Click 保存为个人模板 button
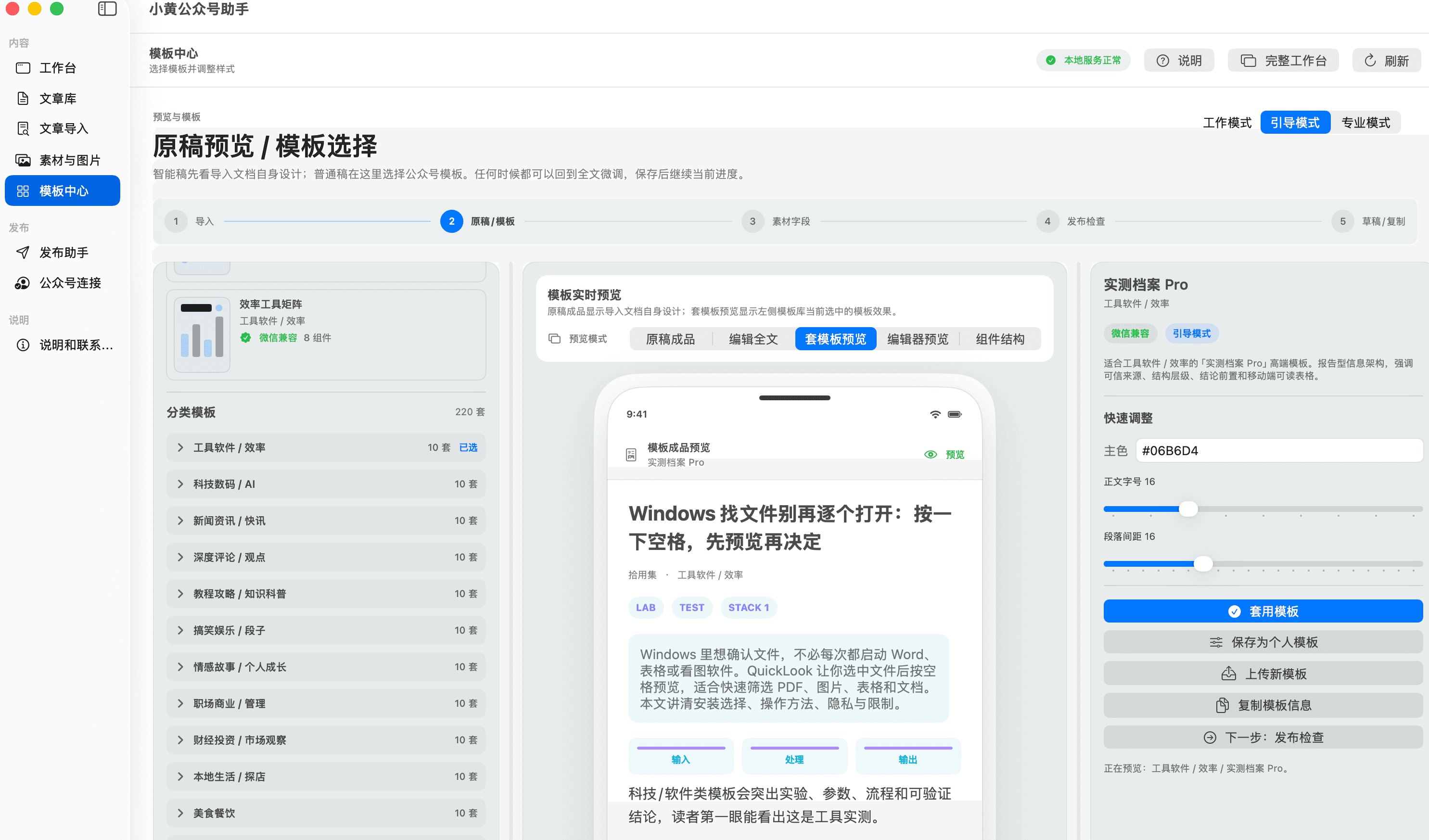The width and height of the screenshot is (1429, 840). click(x=1263, y=642)
